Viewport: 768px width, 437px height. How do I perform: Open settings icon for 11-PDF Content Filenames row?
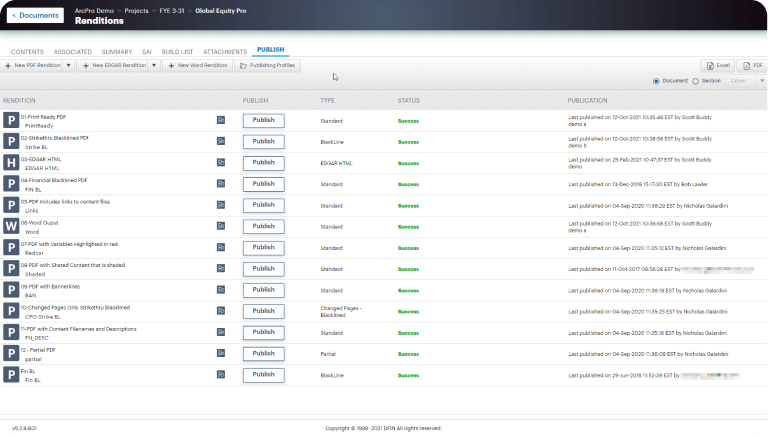pyautogui.click(x=221, y=332)
